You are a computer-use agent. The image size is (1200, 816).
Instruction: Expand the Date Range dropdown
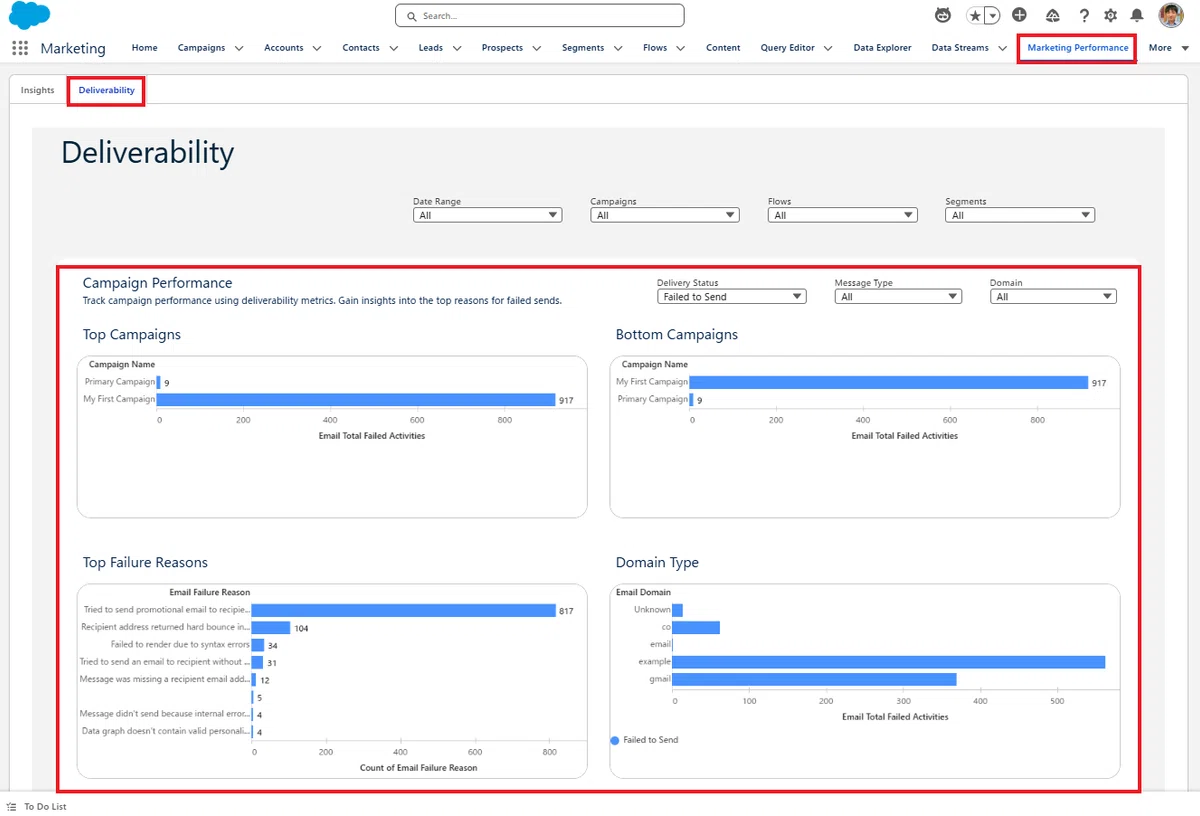(x=488, y=215)
